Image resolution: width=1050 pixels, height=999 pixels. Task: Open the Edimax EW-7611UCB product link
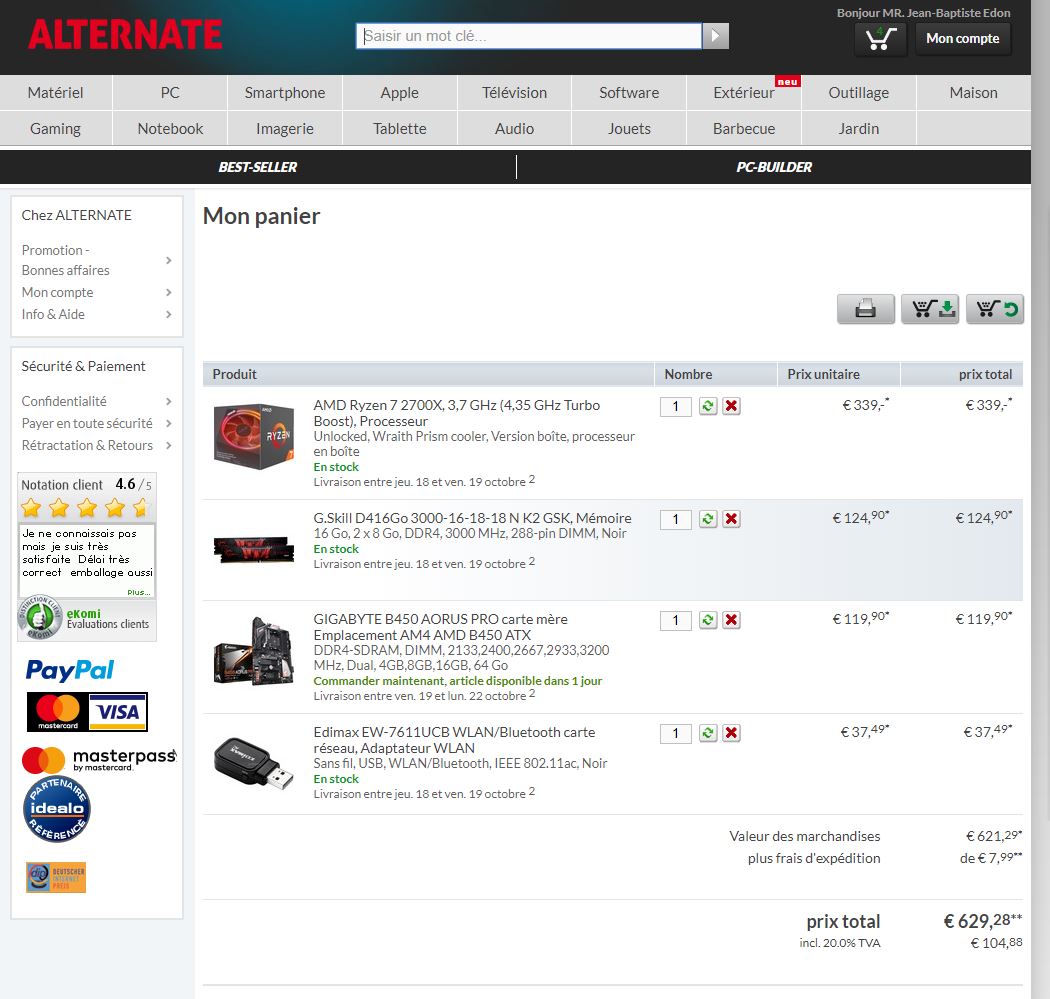point(454,740)
